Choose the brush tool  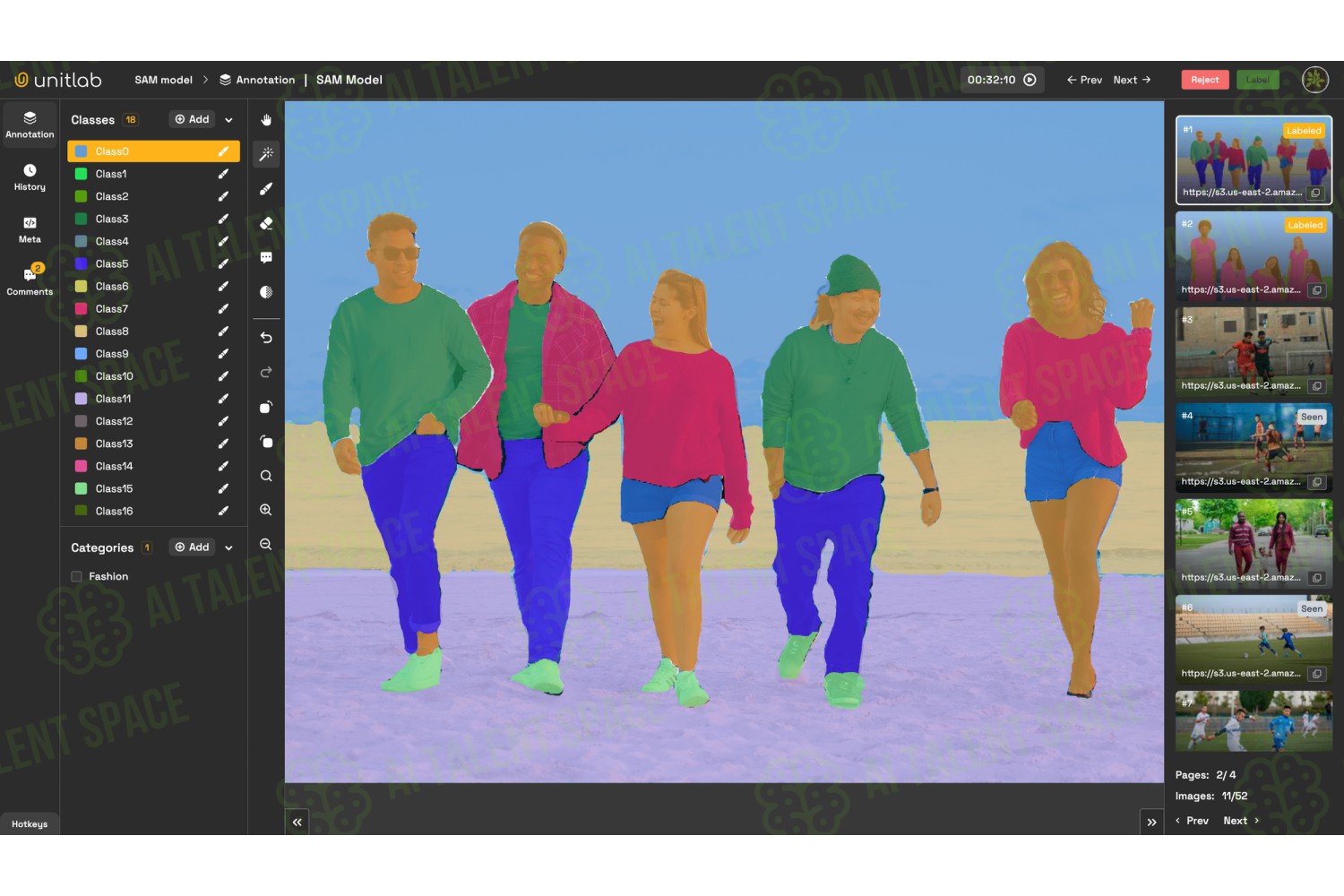266,189
